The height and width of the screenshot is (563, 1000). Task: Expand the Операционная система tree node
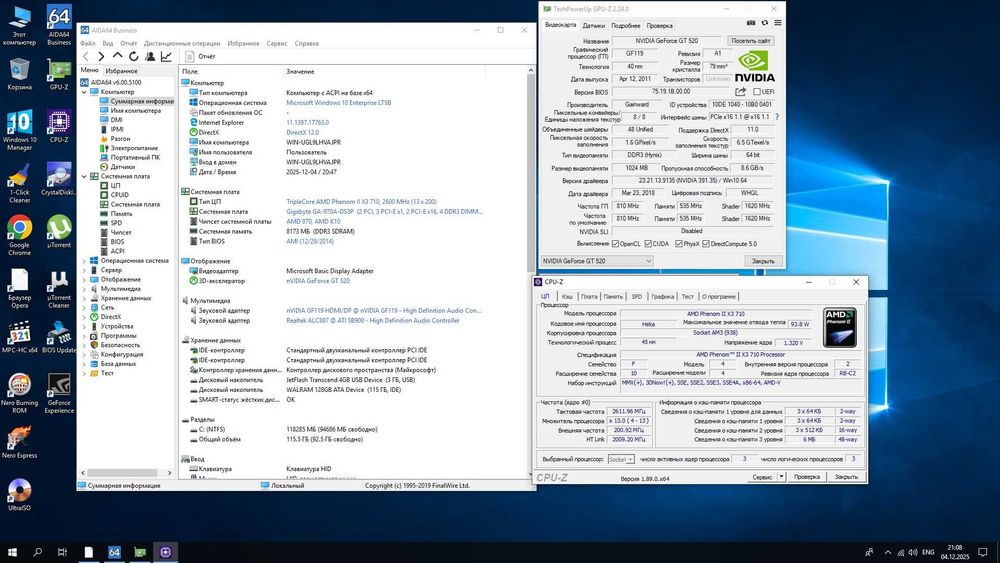(84, 261)
